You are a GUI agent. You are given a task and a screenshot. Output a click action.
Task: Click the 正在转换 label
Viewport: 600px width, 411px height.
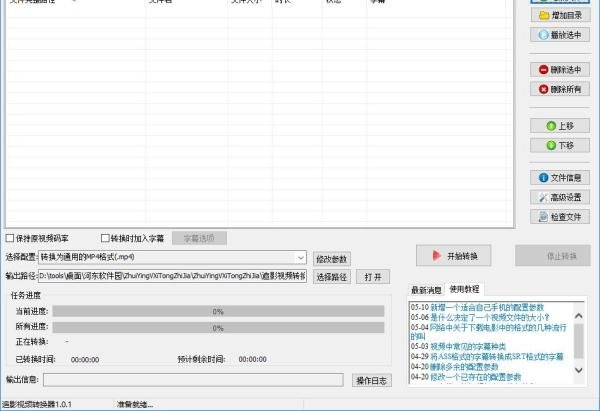pos(31,342)
